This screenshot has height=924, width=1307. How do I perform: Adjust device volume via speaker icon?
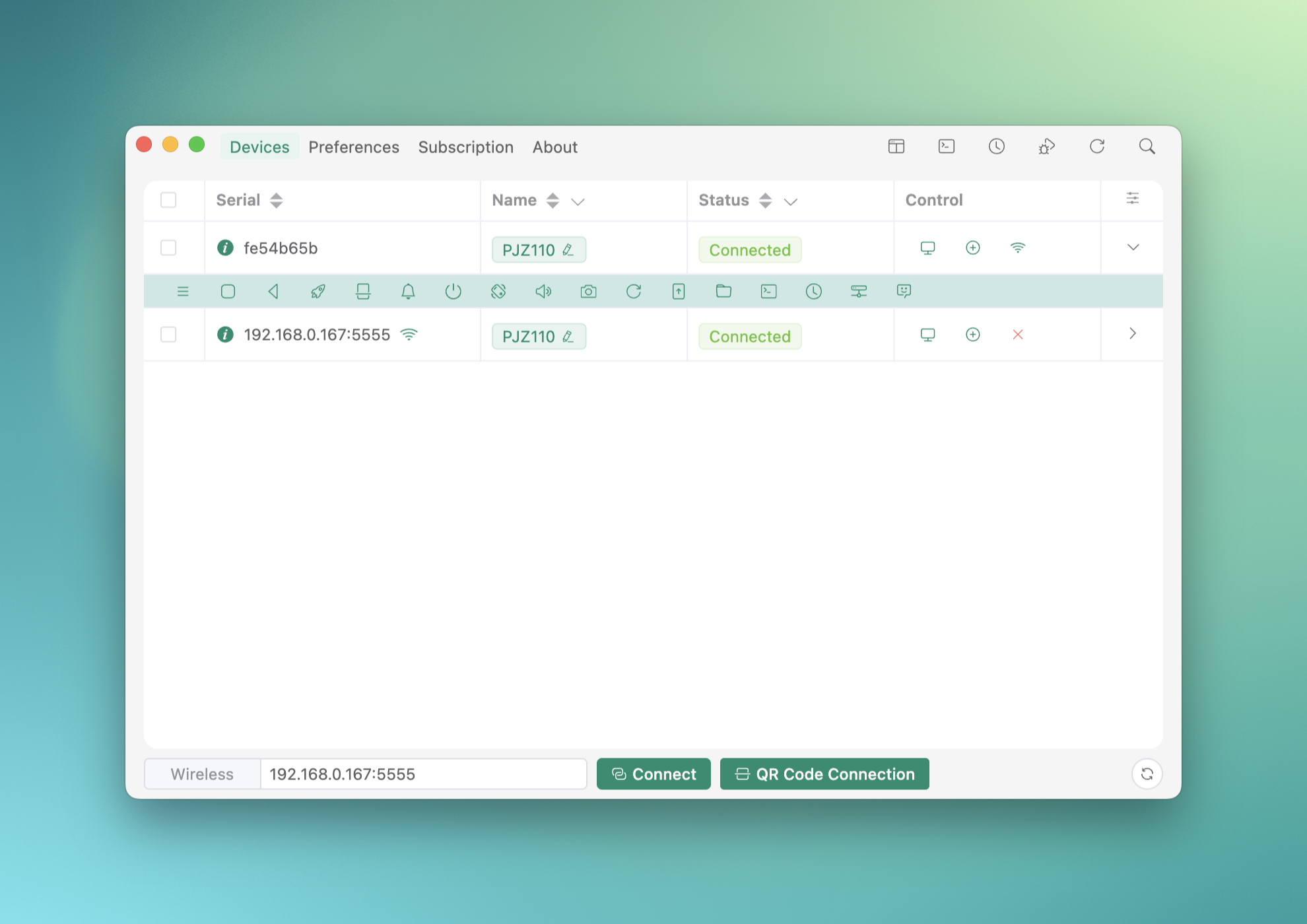[543, 291]
